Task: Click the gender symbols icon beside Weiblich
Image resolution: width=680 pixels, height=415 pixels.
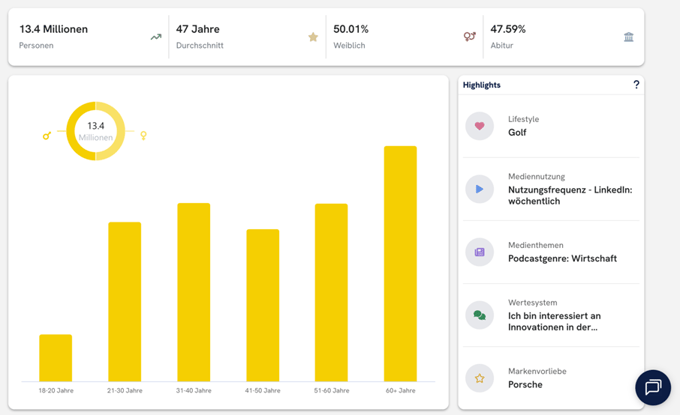Action: click(x=469, y=37)
